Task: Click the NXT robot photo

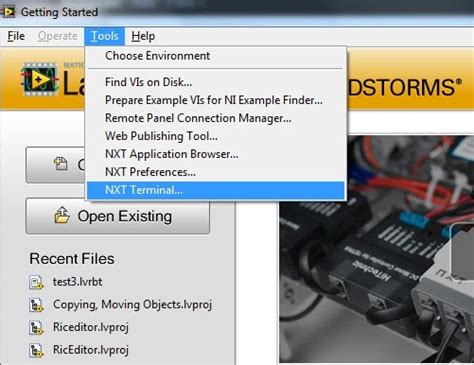Action: point(377,248)
